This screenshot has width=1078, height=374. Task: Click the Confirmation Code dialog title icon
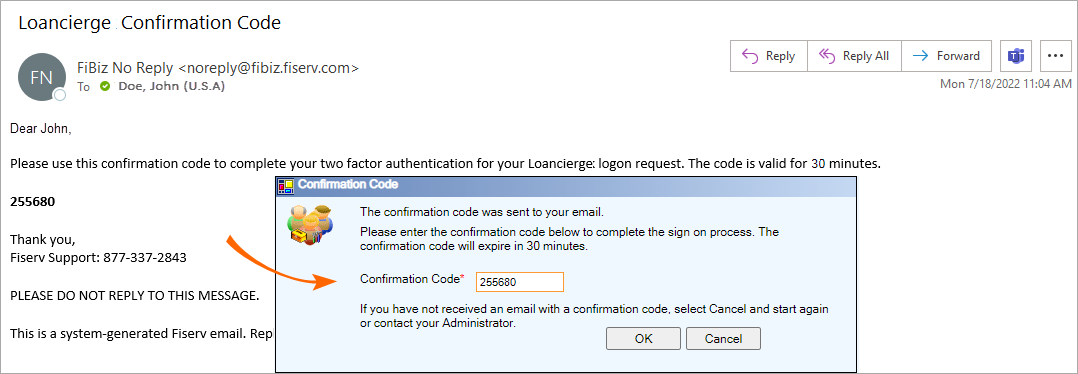[285, 185]
